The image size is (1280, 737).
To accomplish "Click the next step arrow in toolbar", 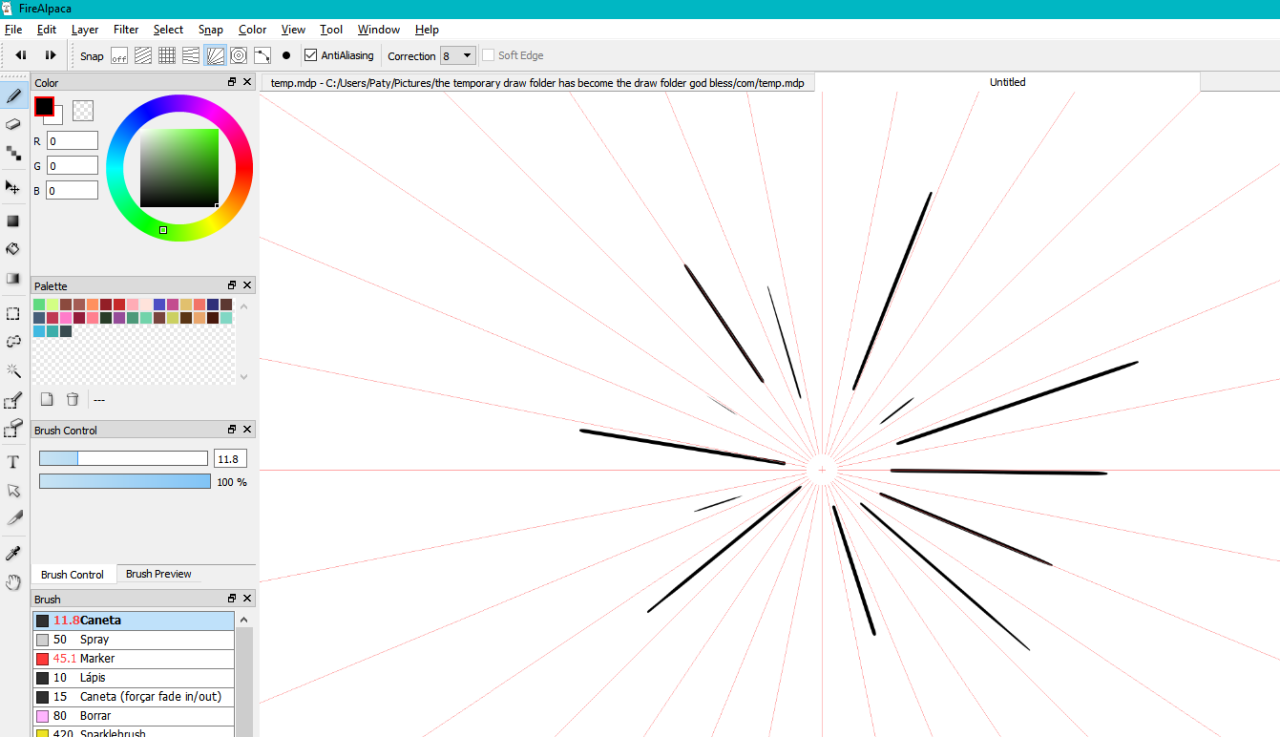I will [x=51, y=56].
